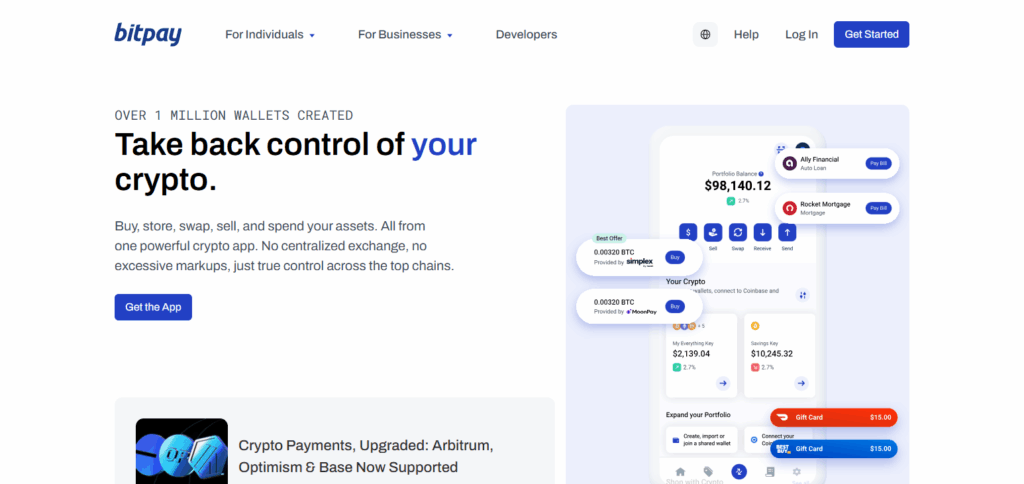Open the Developers page
This screenshot has height=484, width=1024.
coord(526,35)
